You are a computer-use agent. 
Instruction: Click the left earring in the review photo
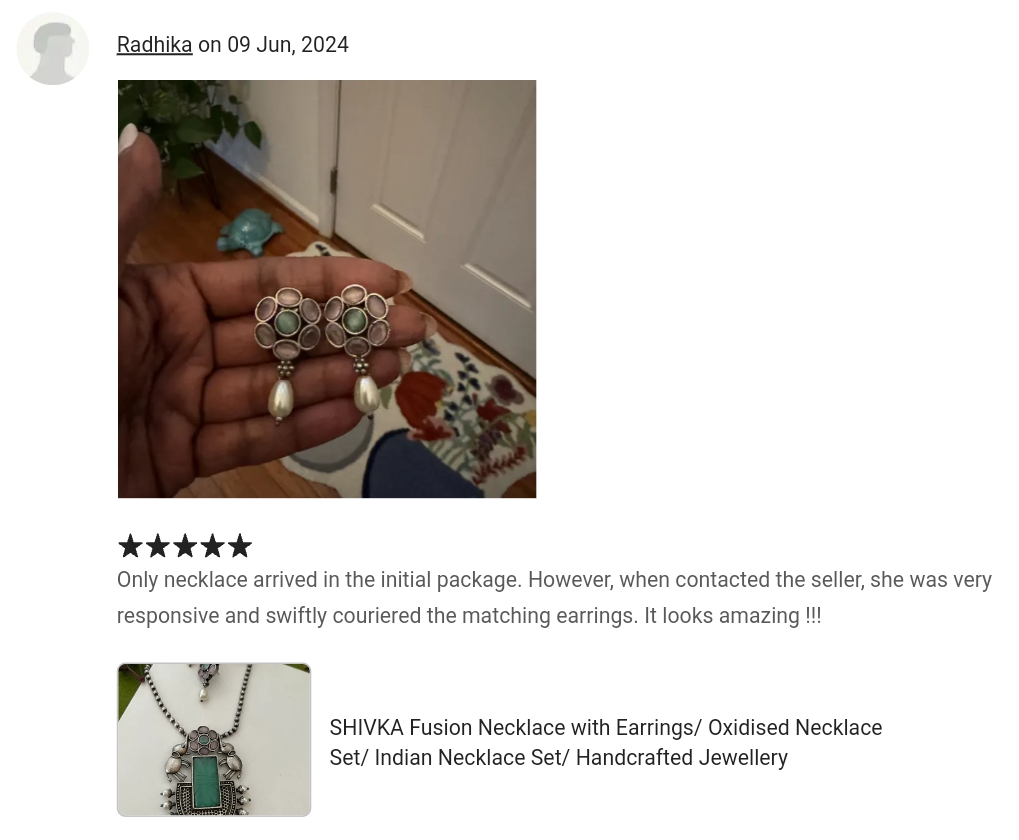click(286, 353)
